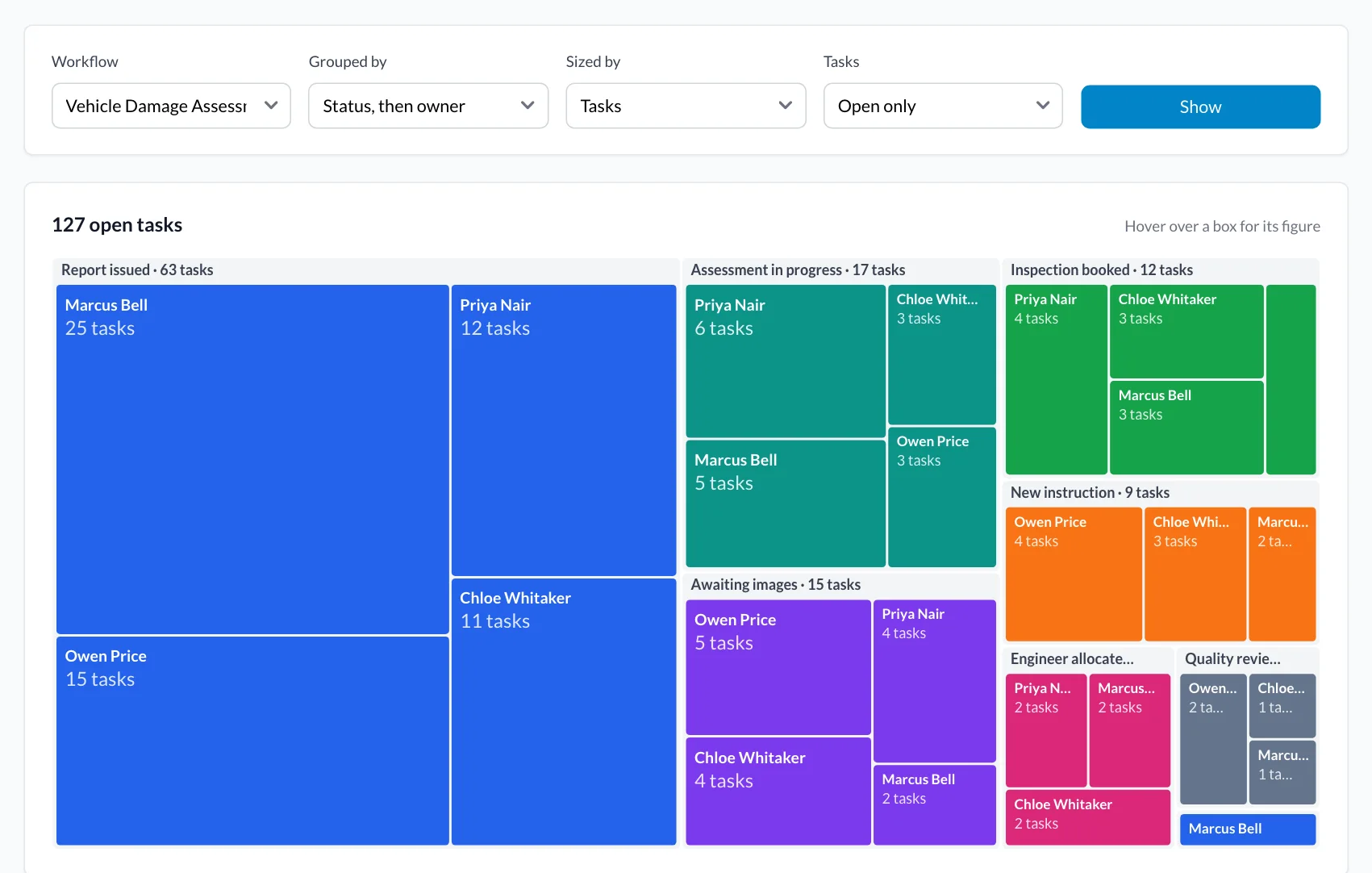Click the 'Hover over a box for its figure' hint

1222,227
